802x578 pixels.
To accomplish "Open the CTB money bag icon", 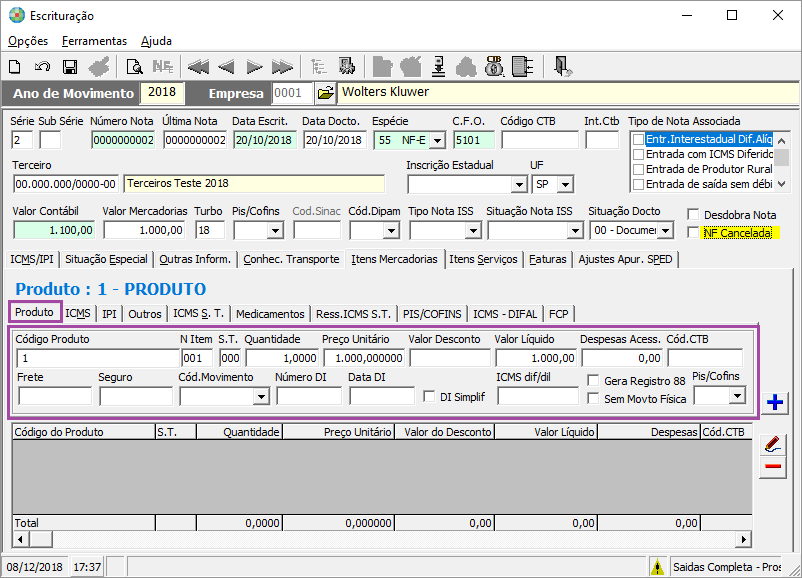I will [x=494, y=66].
